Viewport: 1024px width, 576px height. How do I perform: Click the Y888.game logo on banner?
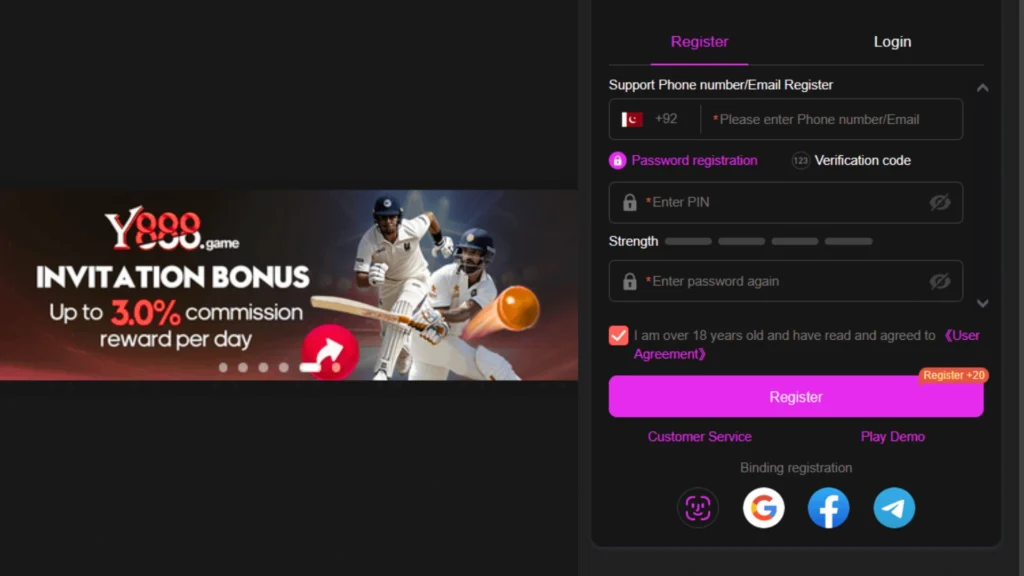coord(172,229)
